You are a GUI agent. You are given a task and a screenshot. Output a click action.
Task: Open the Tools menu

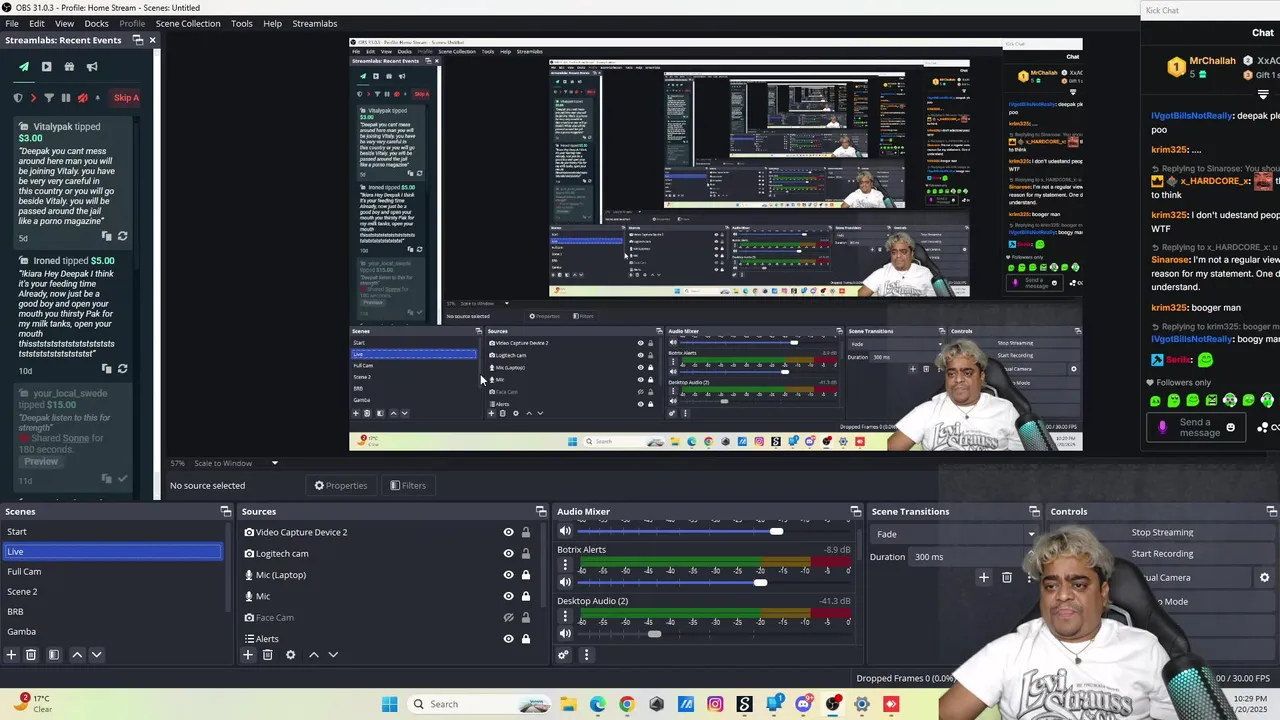[242, 23]
